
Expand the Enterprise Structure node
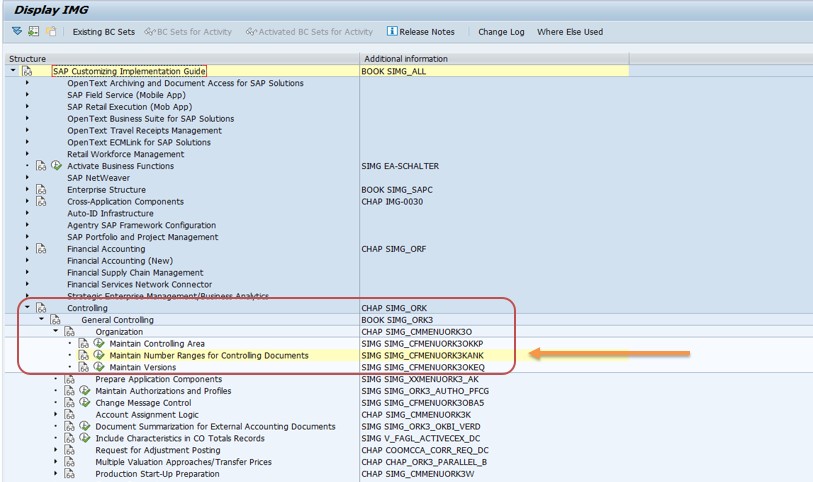coord(27,189)
